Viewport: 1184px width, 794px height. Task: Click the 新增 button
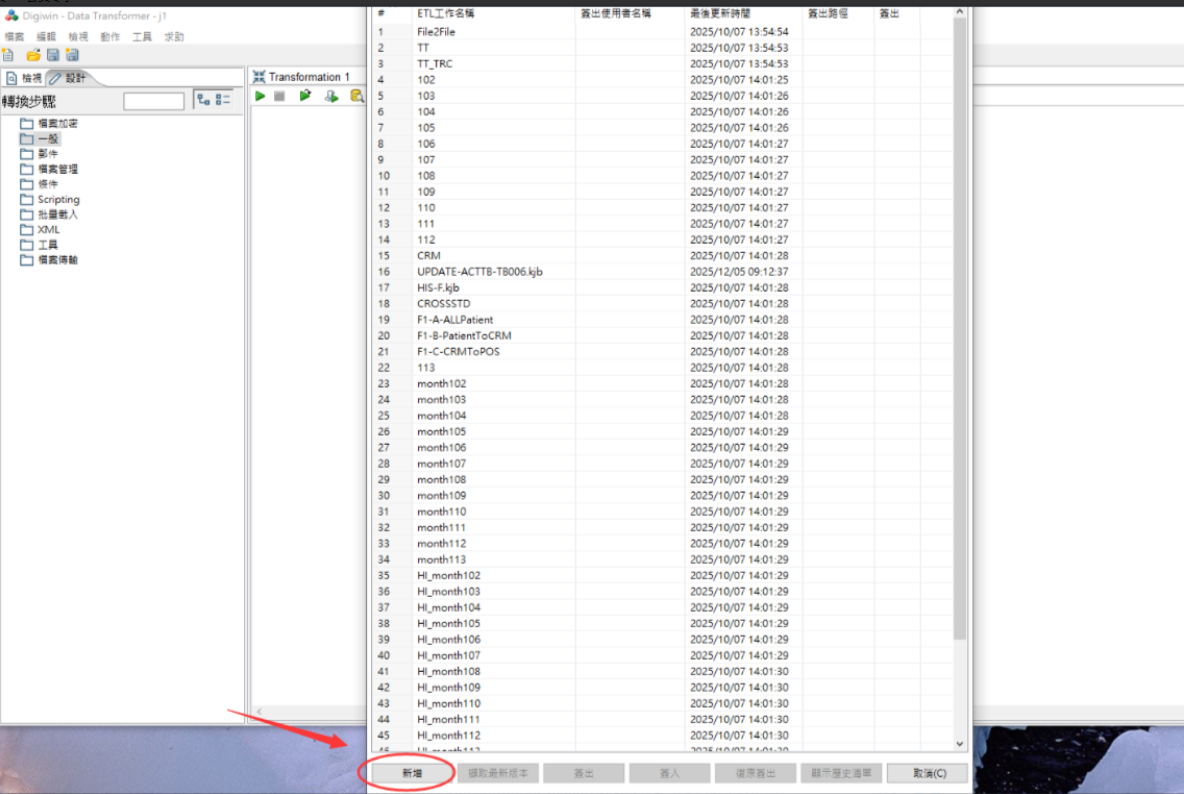412,773
